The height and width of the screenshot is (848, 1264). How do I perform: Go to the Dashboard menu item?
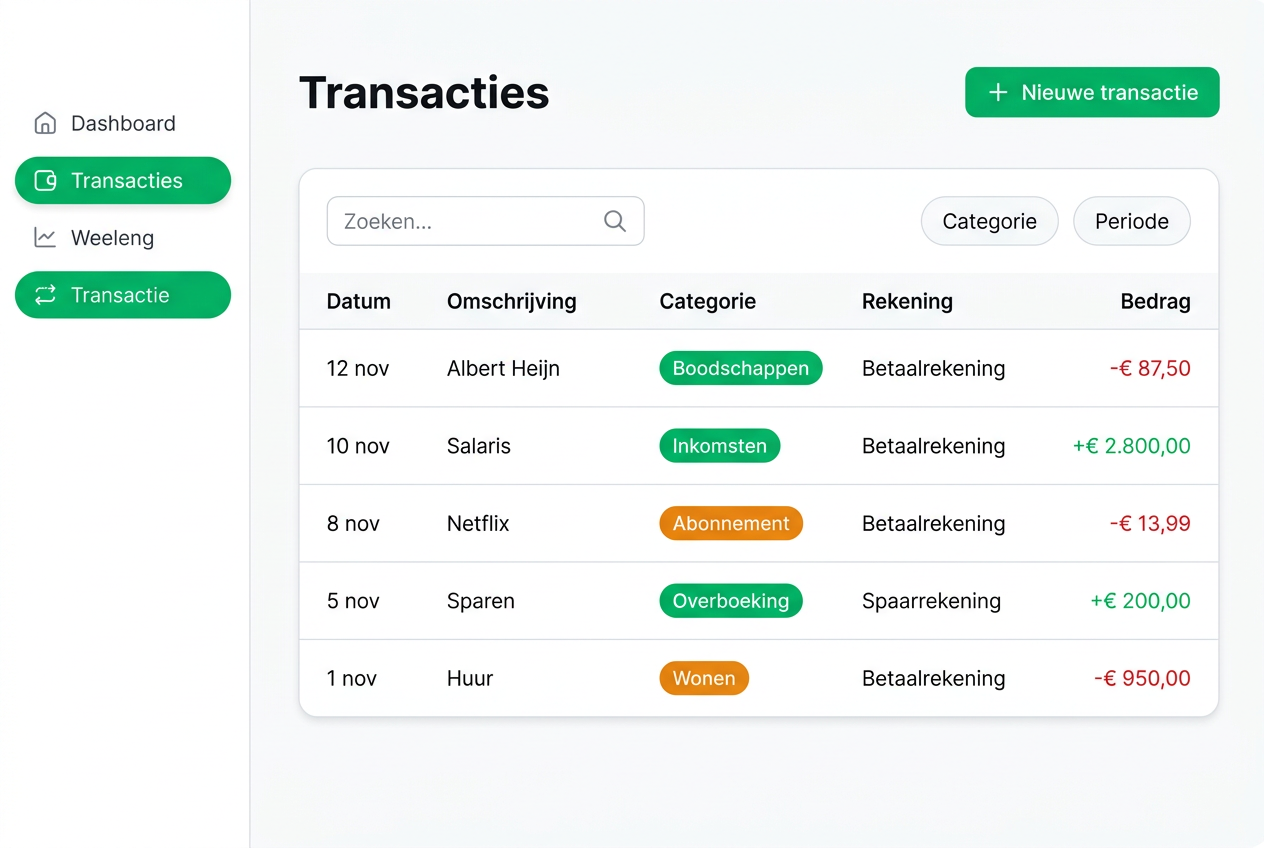(123, 123)
